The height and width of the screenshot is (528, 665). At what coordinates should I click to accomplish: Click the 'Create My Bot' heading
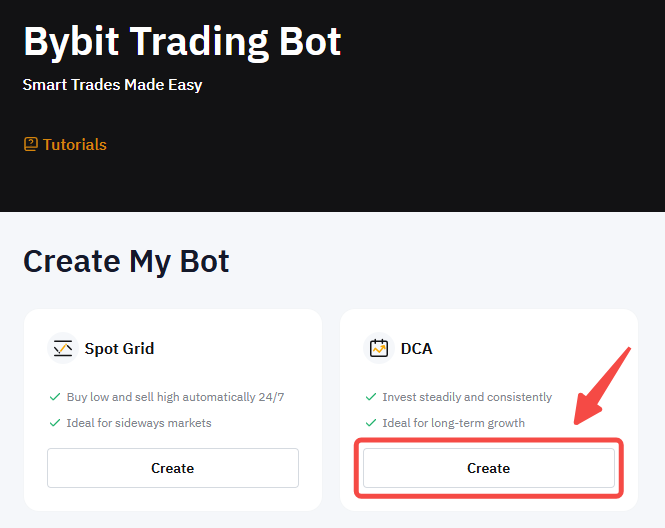pyautogui.click(x=126, y=261)
